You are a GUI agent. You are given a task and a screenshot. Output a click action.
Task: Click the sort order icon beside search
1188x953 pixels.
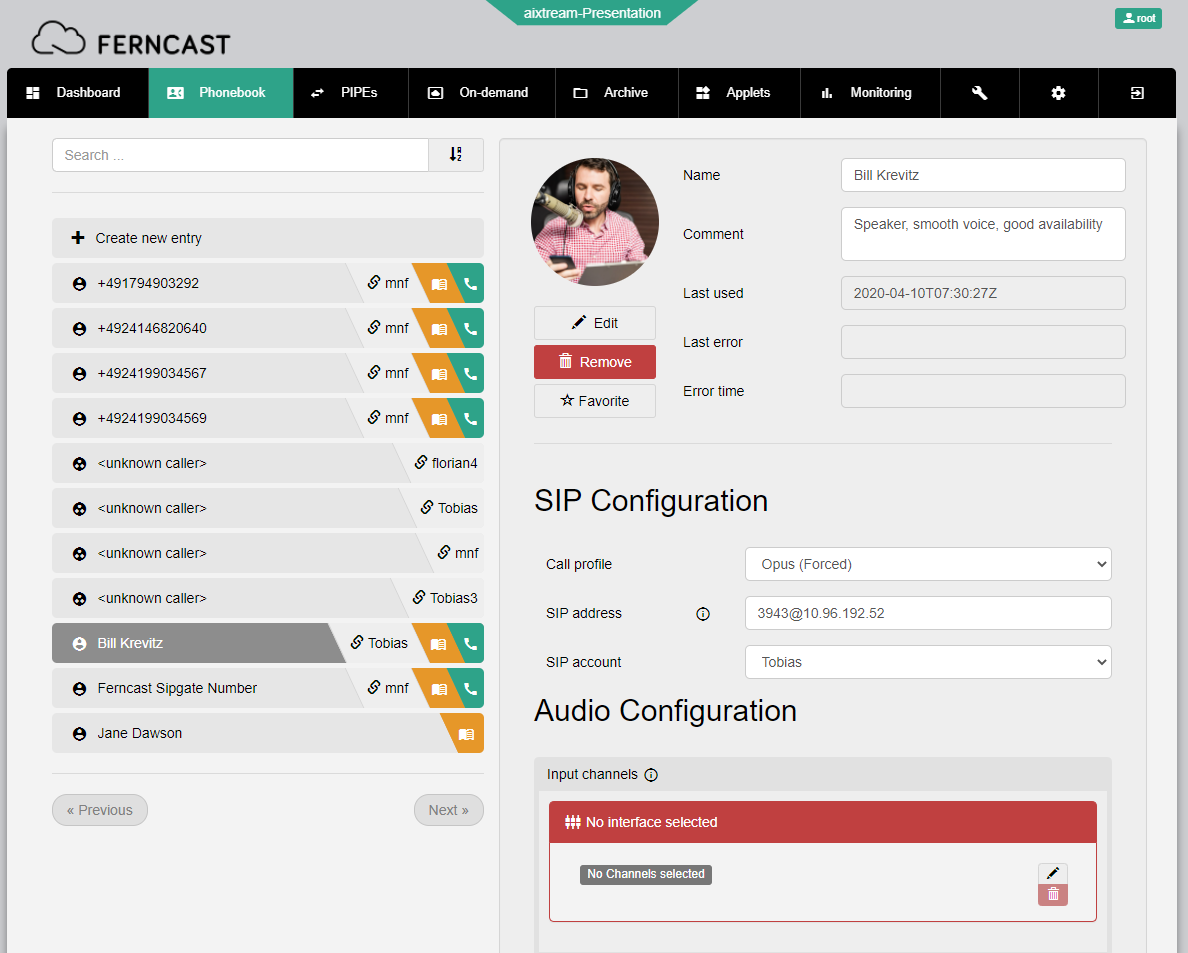[456, 155]
